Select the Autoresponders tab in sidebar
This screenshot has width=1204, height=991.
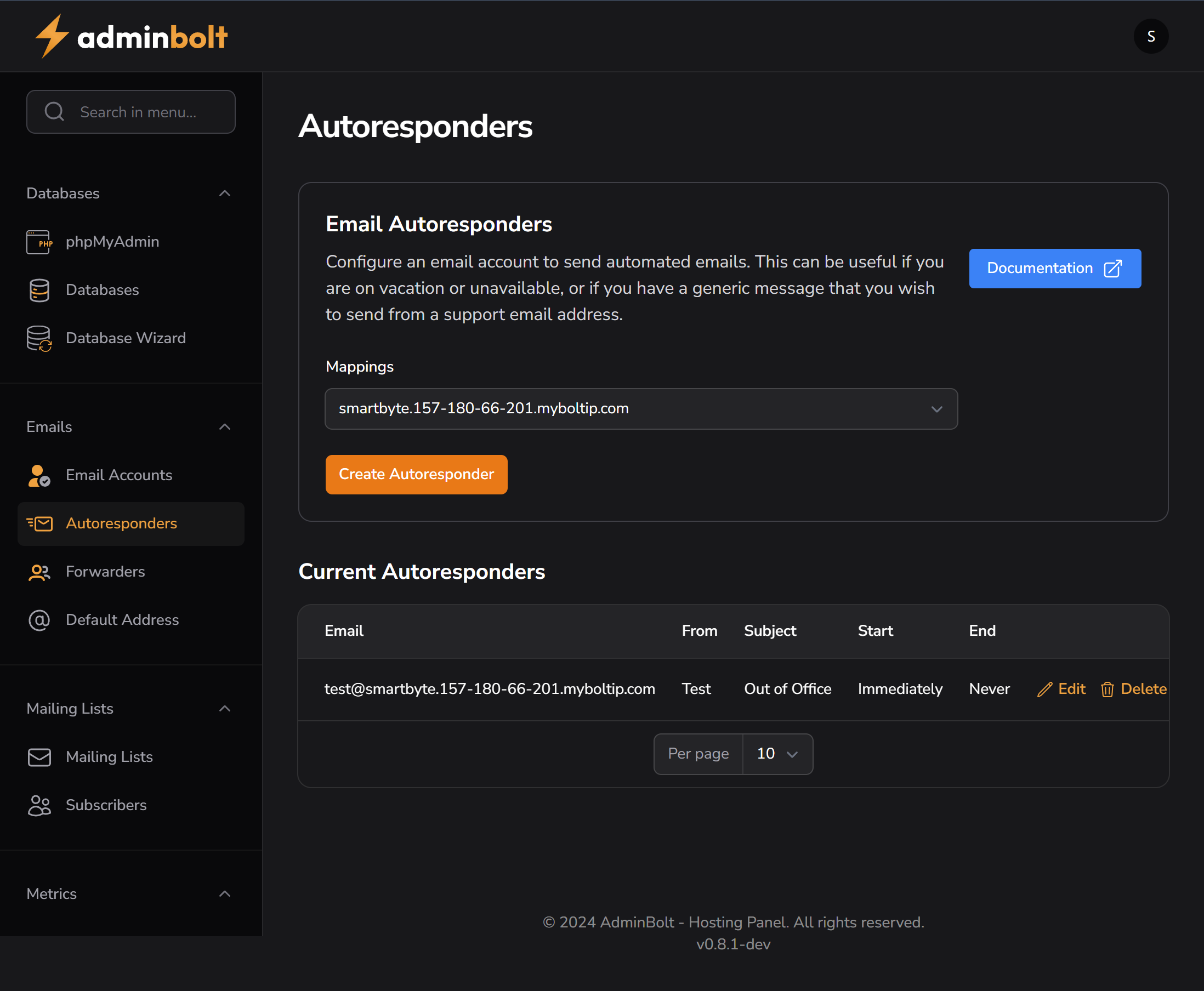tap(121, 523)
